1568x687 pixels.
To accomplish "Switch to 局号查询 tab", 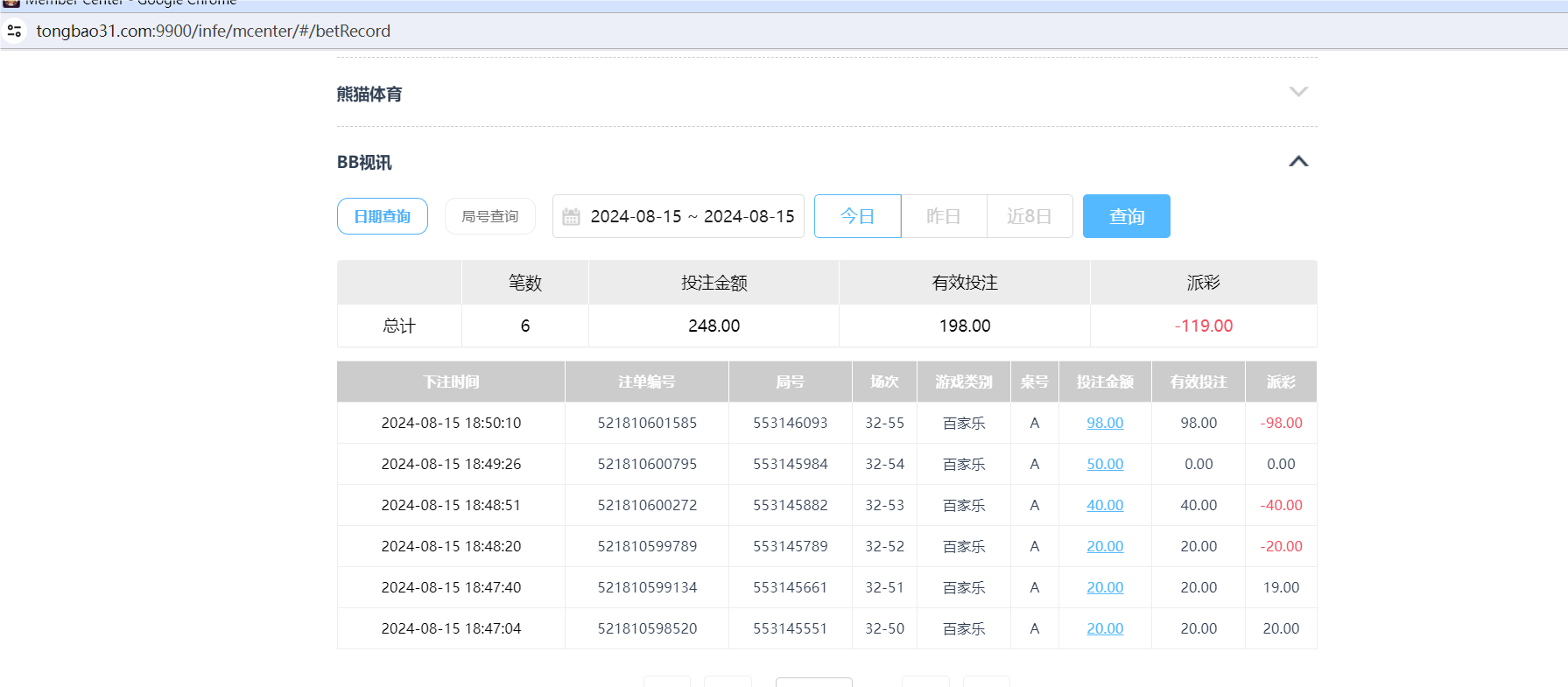I will 489,216.
